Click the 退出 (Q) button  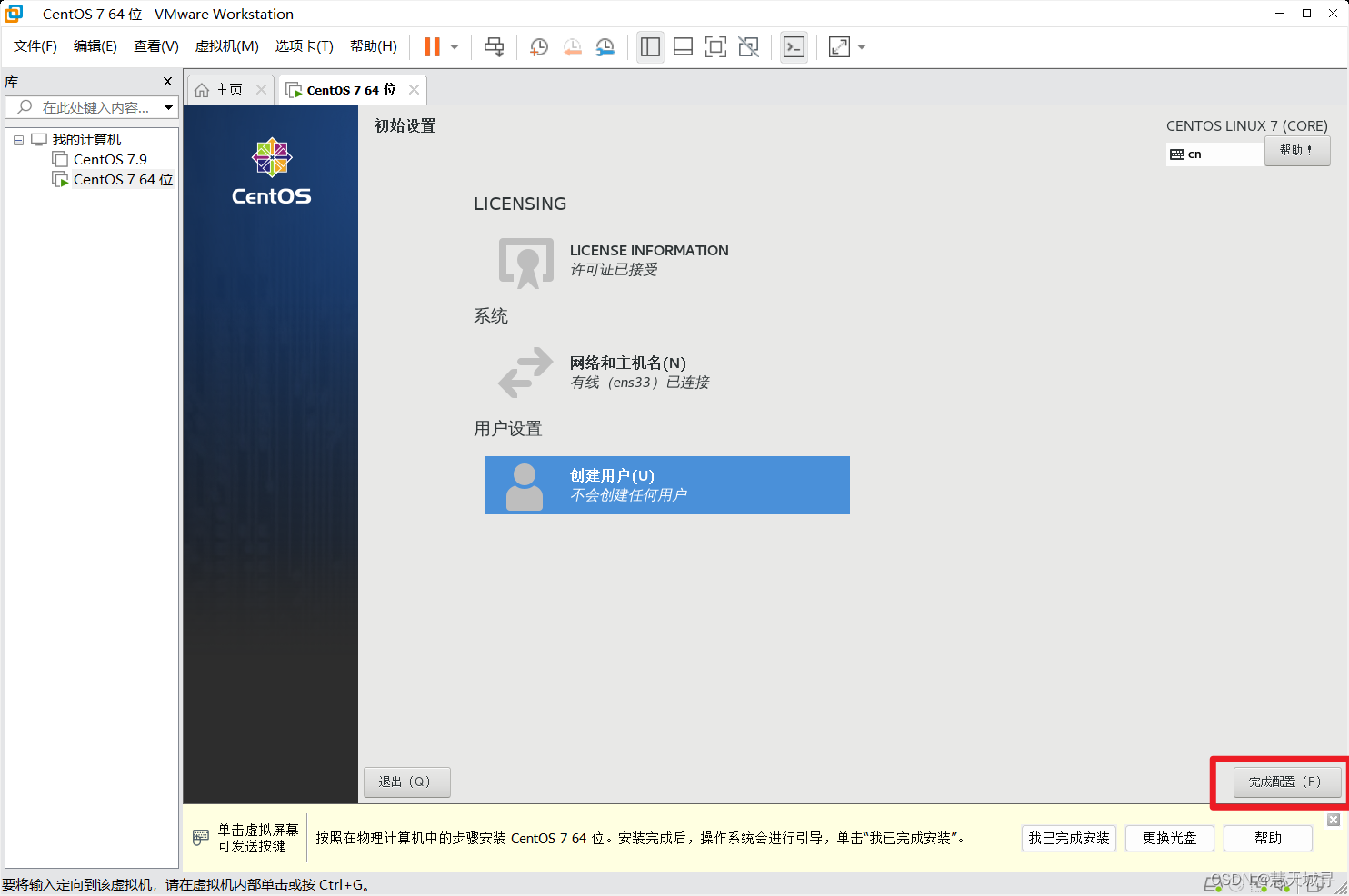point(406,782)
